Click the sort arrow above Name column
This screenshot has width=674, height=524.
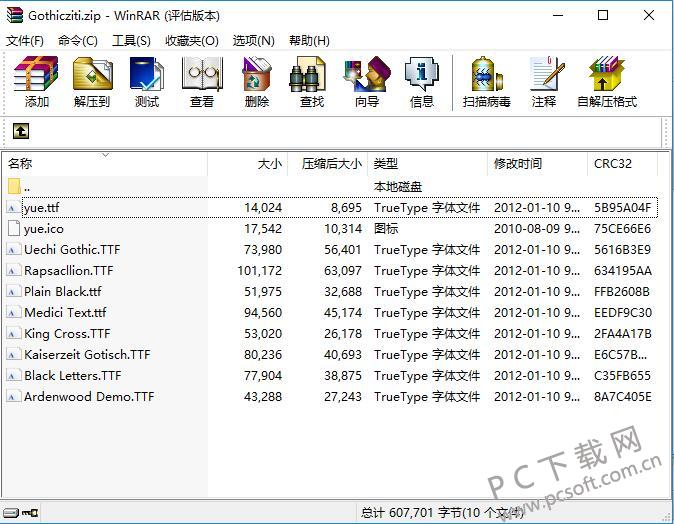(x=105, y=155)
